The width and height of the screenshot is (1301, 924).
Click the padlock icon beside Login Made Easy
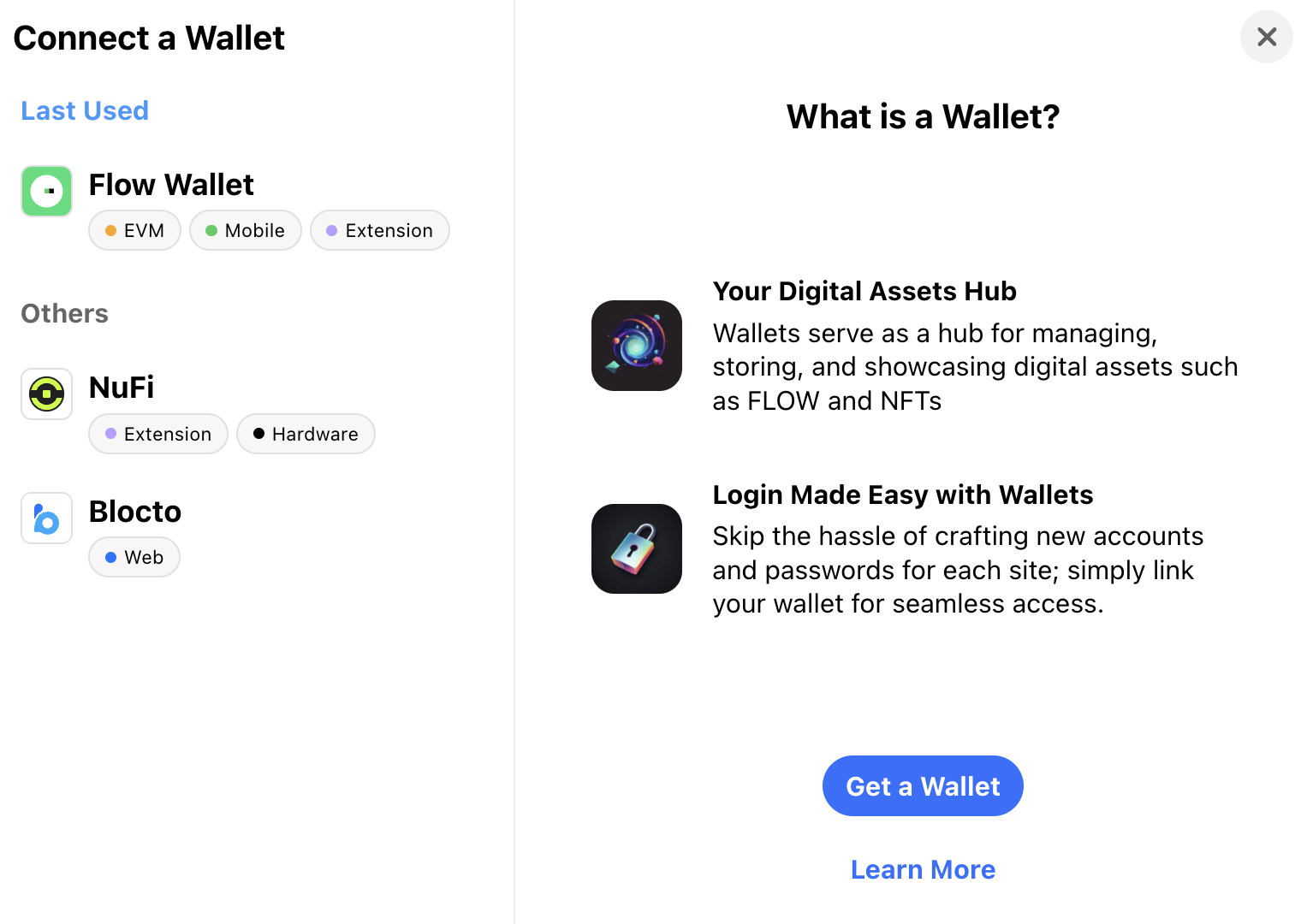tap(636, 548)
